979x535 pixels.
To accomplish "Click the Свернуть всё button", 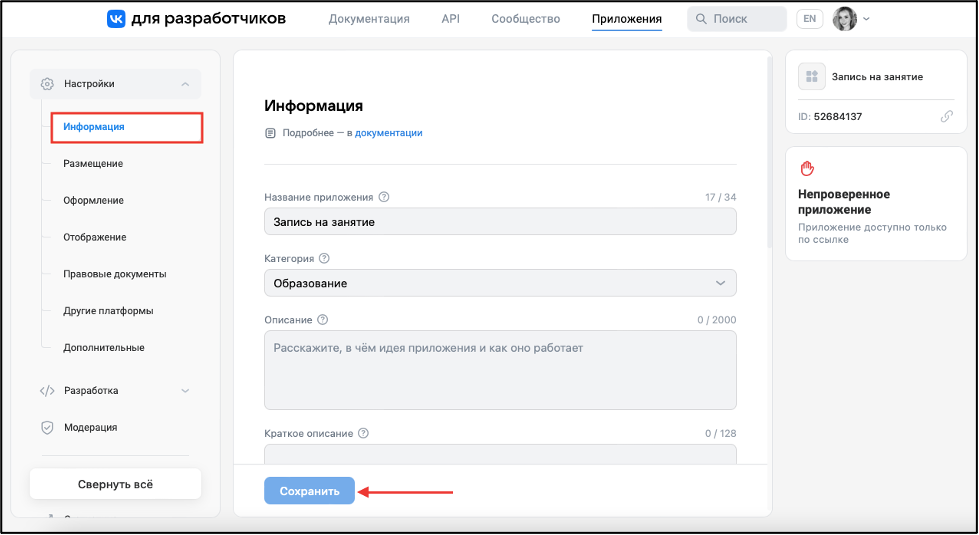I will pos(116,484).
